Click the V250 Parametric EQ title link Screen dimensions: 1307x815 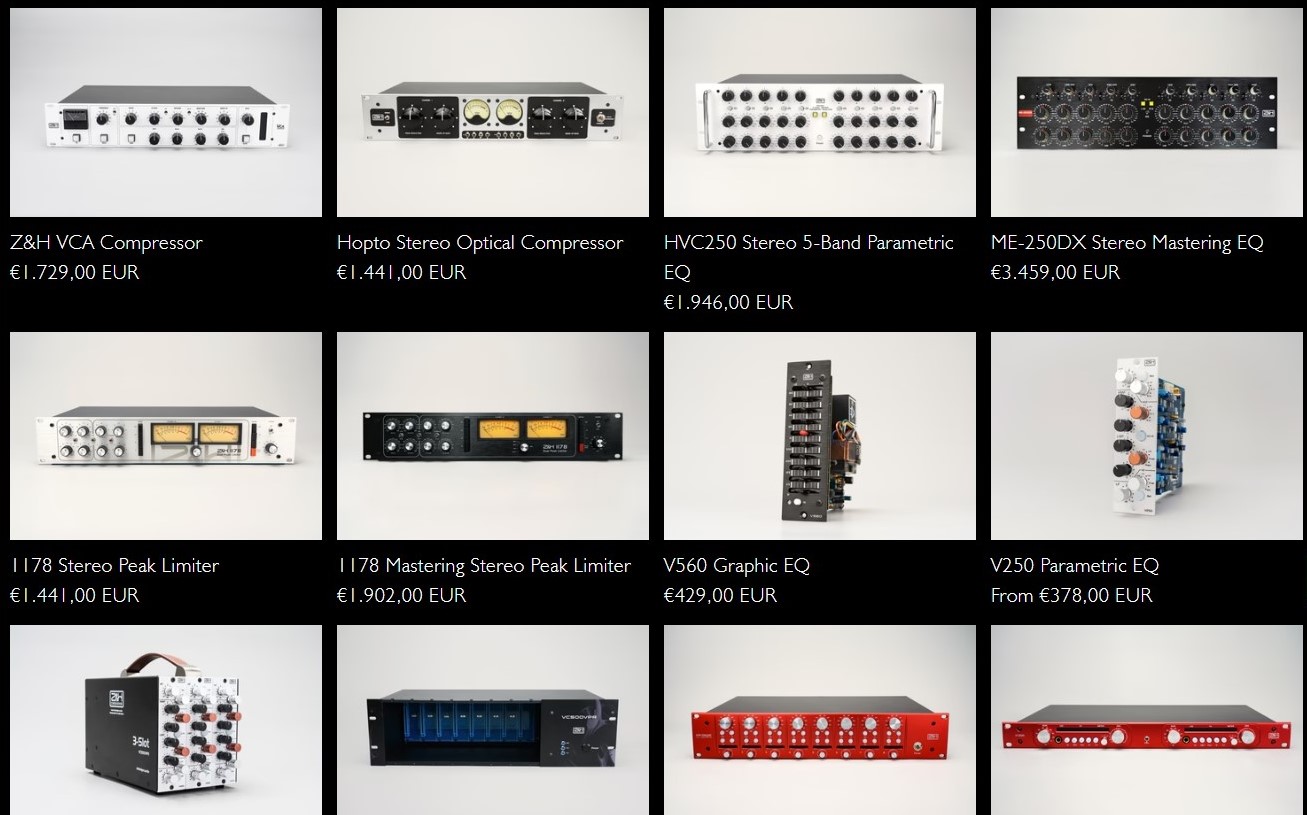[x=1075, y=566]
